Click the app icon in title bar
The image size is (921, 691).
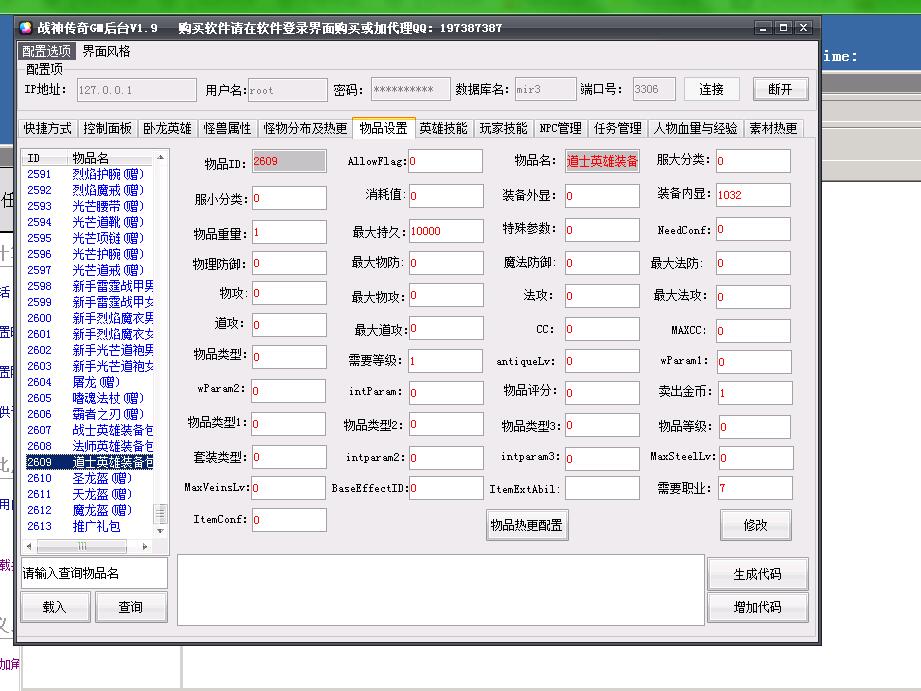(x=26, y=28)
